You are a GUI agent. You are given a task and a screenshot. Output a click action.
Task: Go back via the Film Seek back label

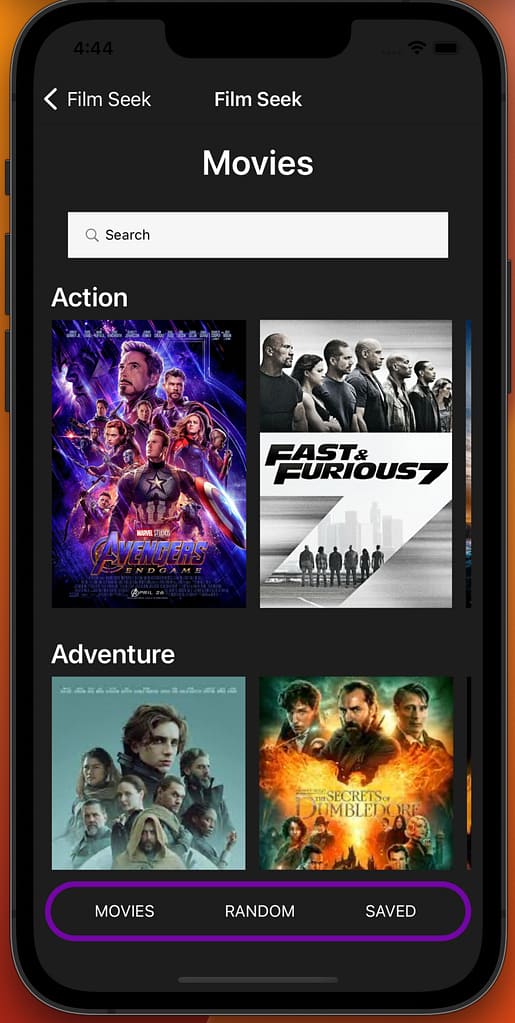tap(109, 99)
